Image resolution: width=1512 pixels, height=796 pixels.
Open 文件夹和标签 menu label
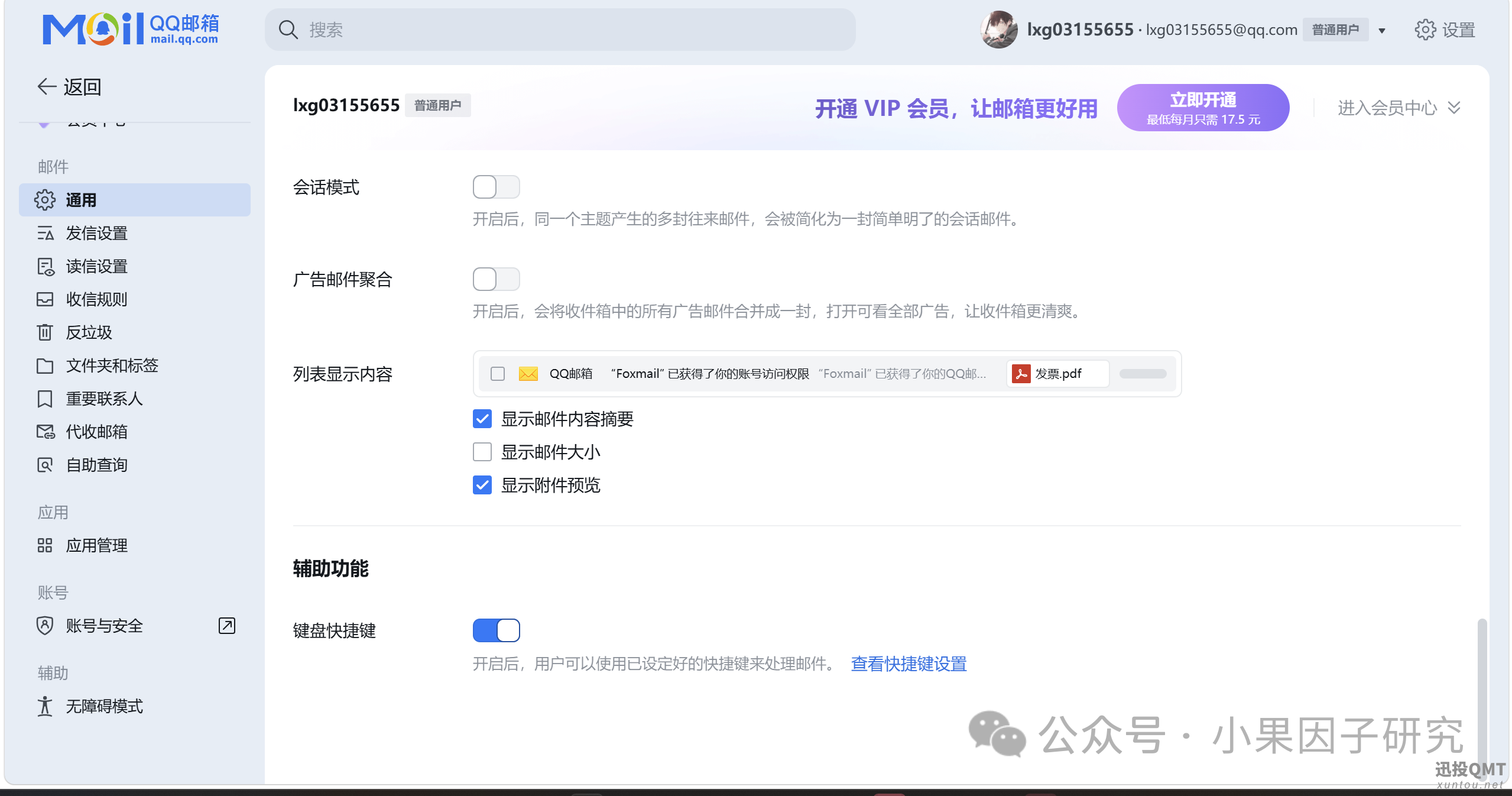[112, 365]
